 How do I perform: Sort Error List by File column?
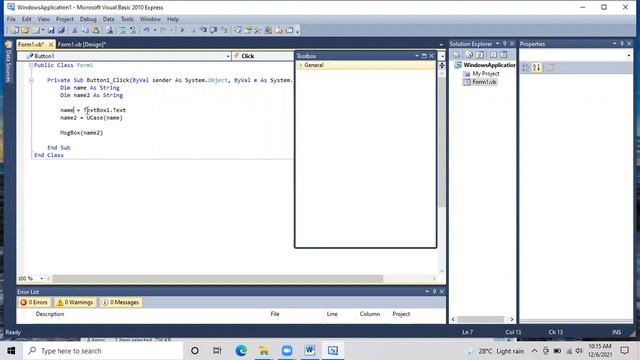(x=275, y=314)
